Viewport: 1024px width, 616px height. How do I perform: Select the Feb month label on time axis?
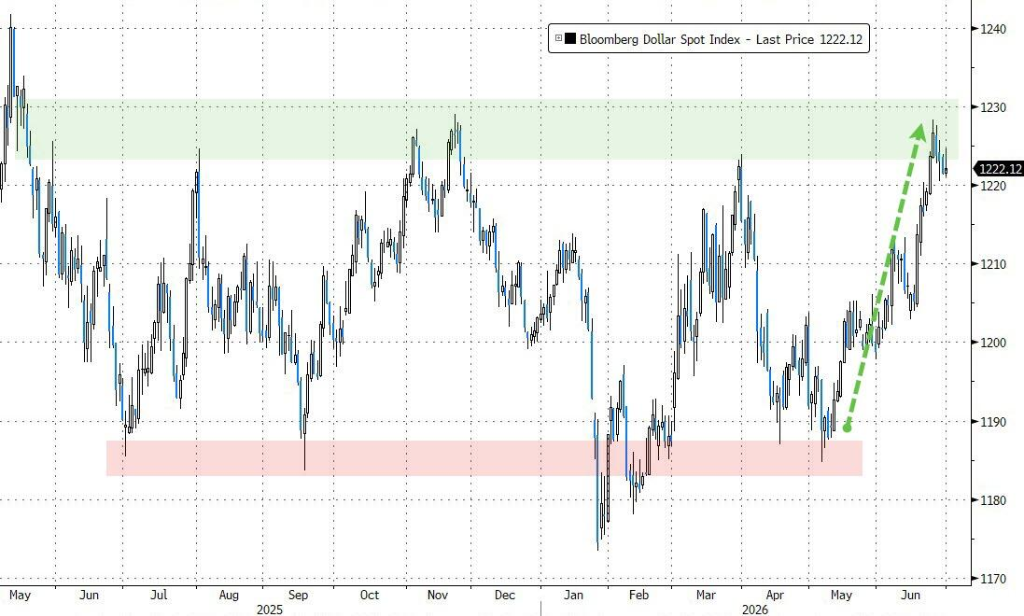tap(639, 595)
